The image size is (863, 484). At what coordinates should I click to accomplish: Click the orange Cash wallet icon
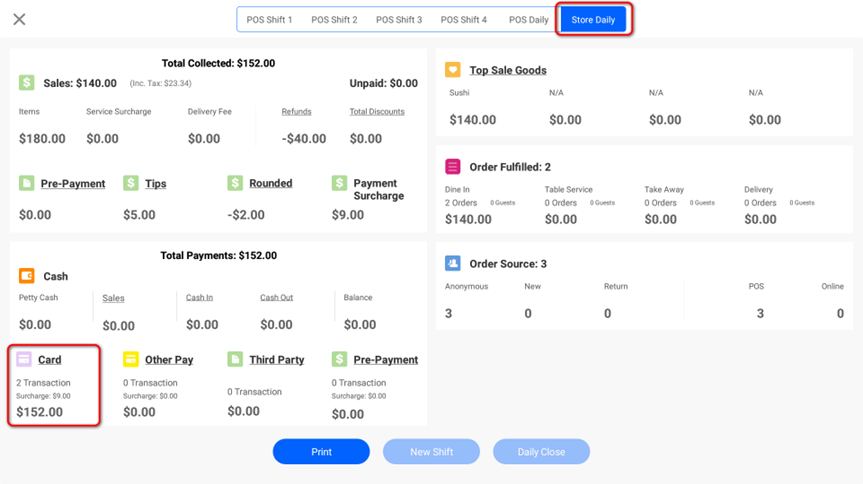click(x=27, y=276)
